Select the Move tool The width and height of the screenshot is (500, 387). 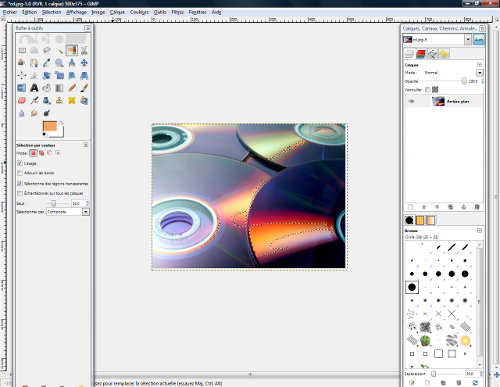point(84,63)
